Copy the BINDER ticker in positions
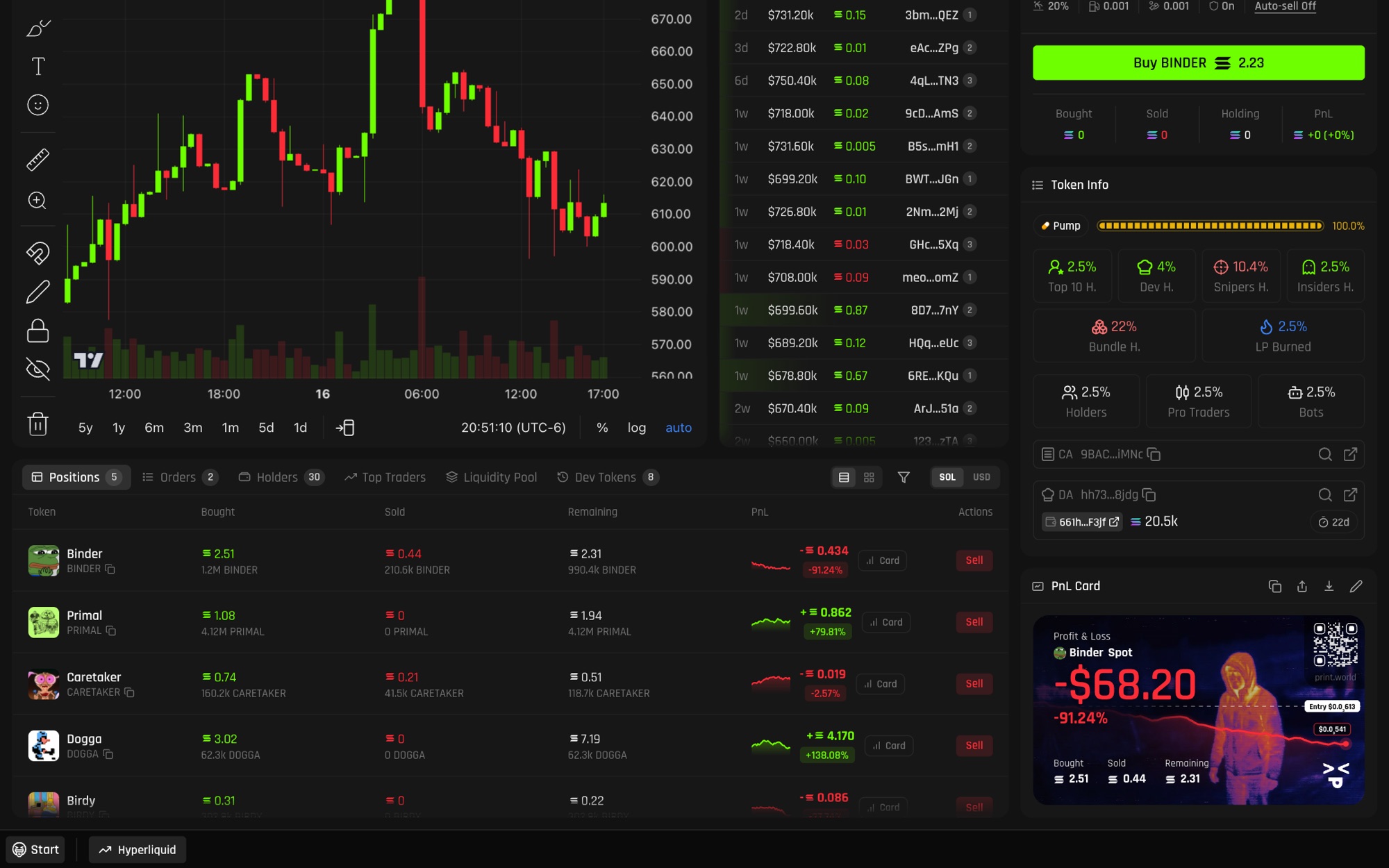This screenshot has width=1389, height=868. coord(110,569)
